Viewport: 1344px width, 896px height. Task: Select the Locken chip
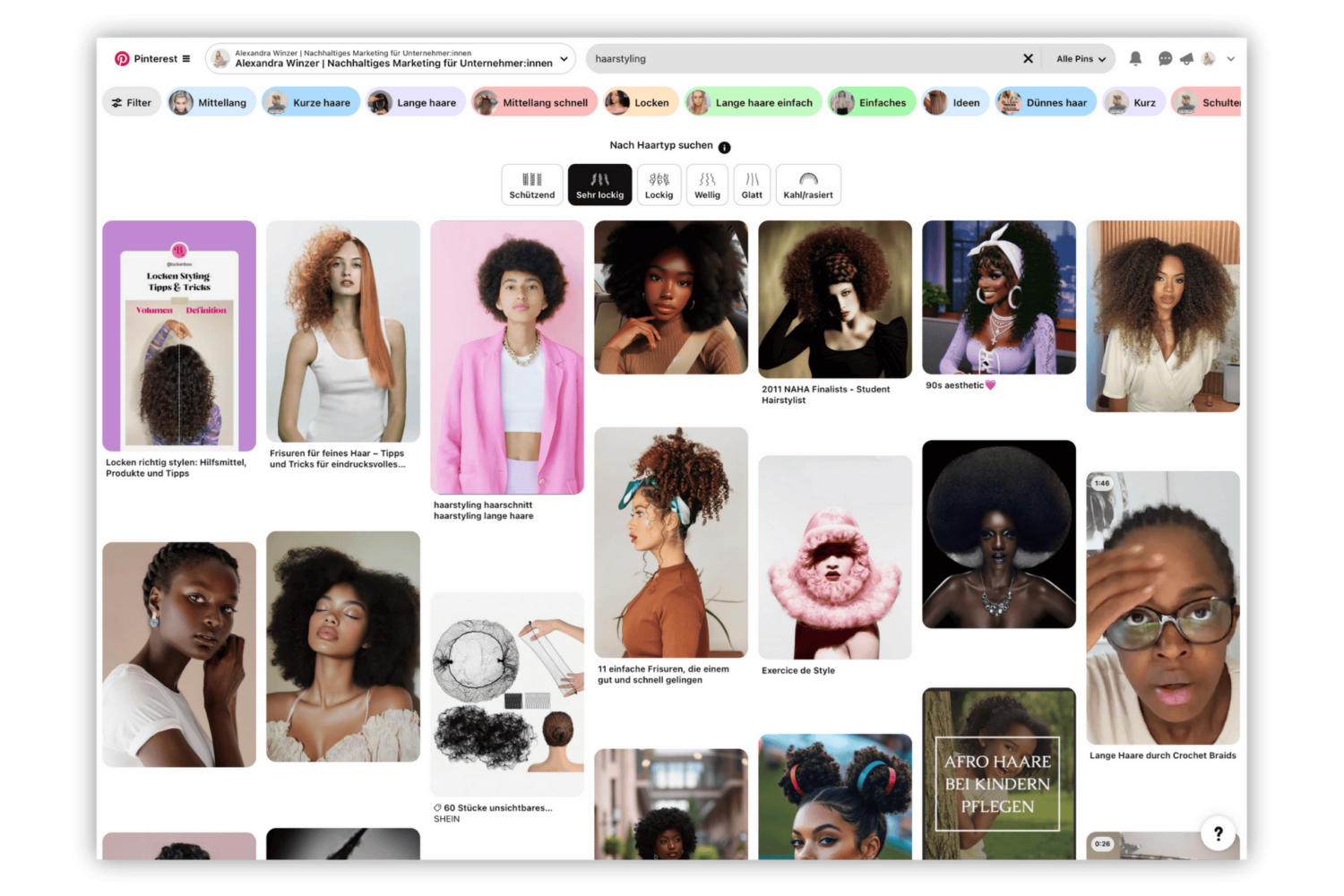641,103
